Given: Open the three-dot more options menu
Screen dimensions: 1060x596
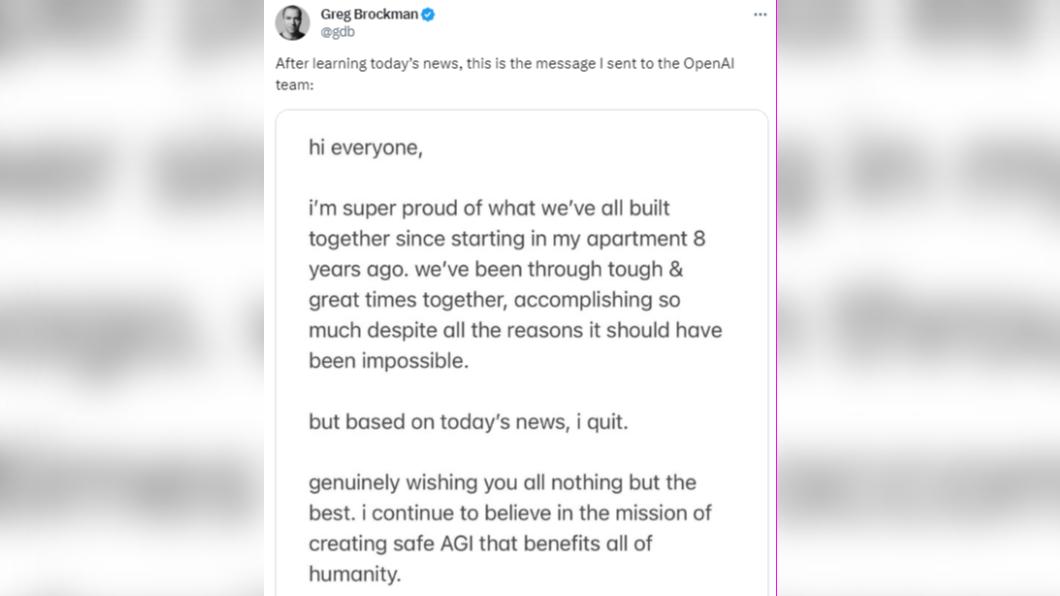Looking at the screenshot, I should point(760,14).
